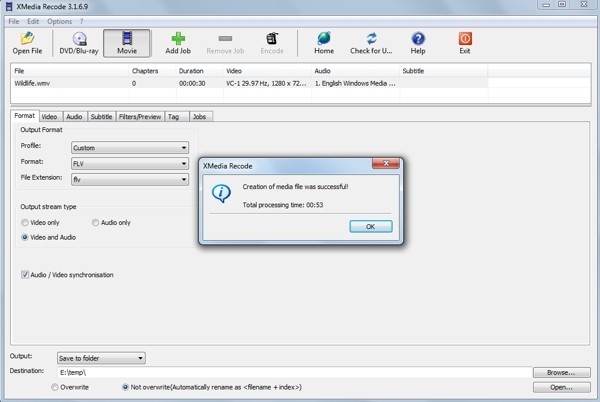The height and width of the screenshot is (402, 600).
Task: Click the Browse... button
Action: (x=561, y=372)
